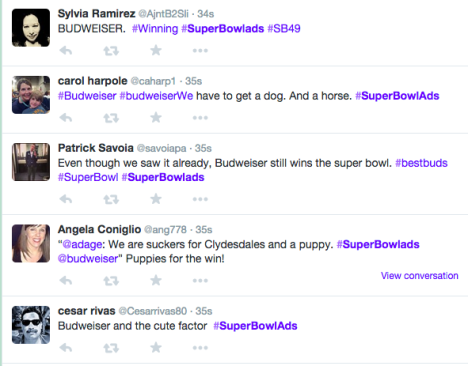Retweet cesar rivas's tweet
The height and width of the screenshot is (366, 468).
(x=111, y=348)
